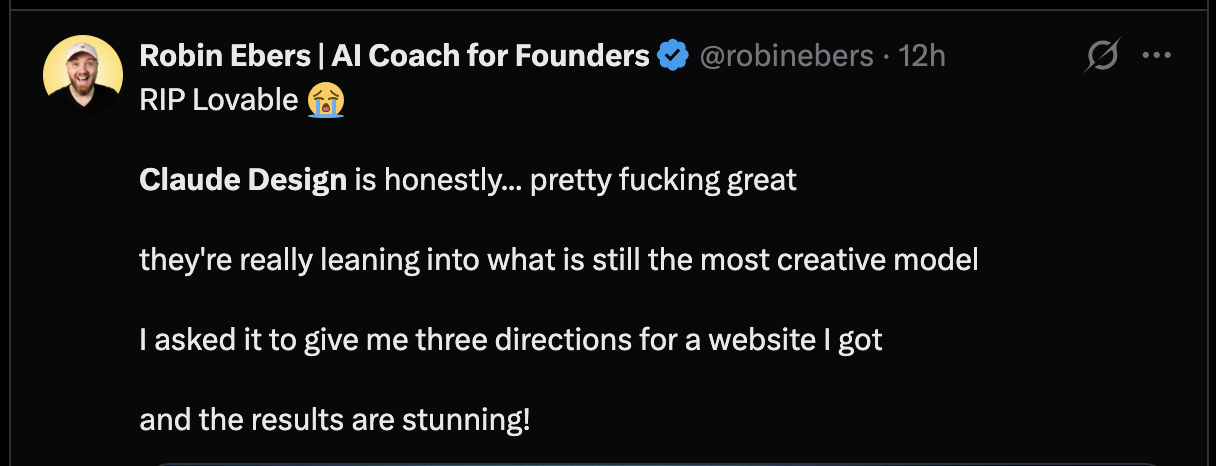
Task: Click the Grok slashed-circle icon
Action: click(1101, 57)
